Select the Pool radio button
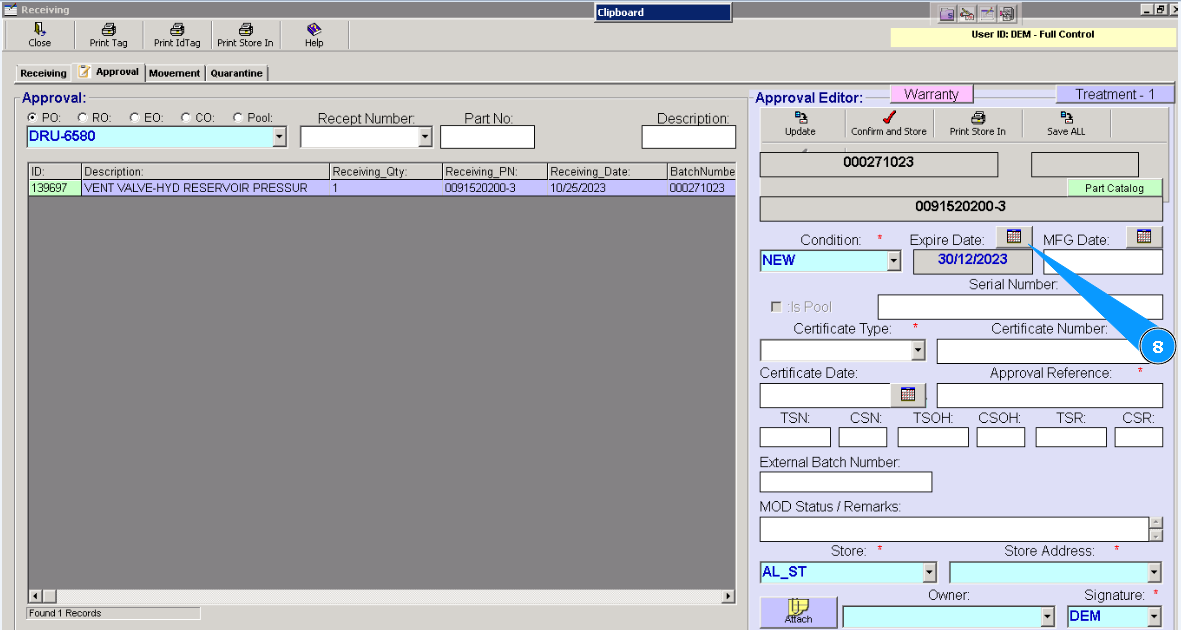 click(x=238, y=118)
